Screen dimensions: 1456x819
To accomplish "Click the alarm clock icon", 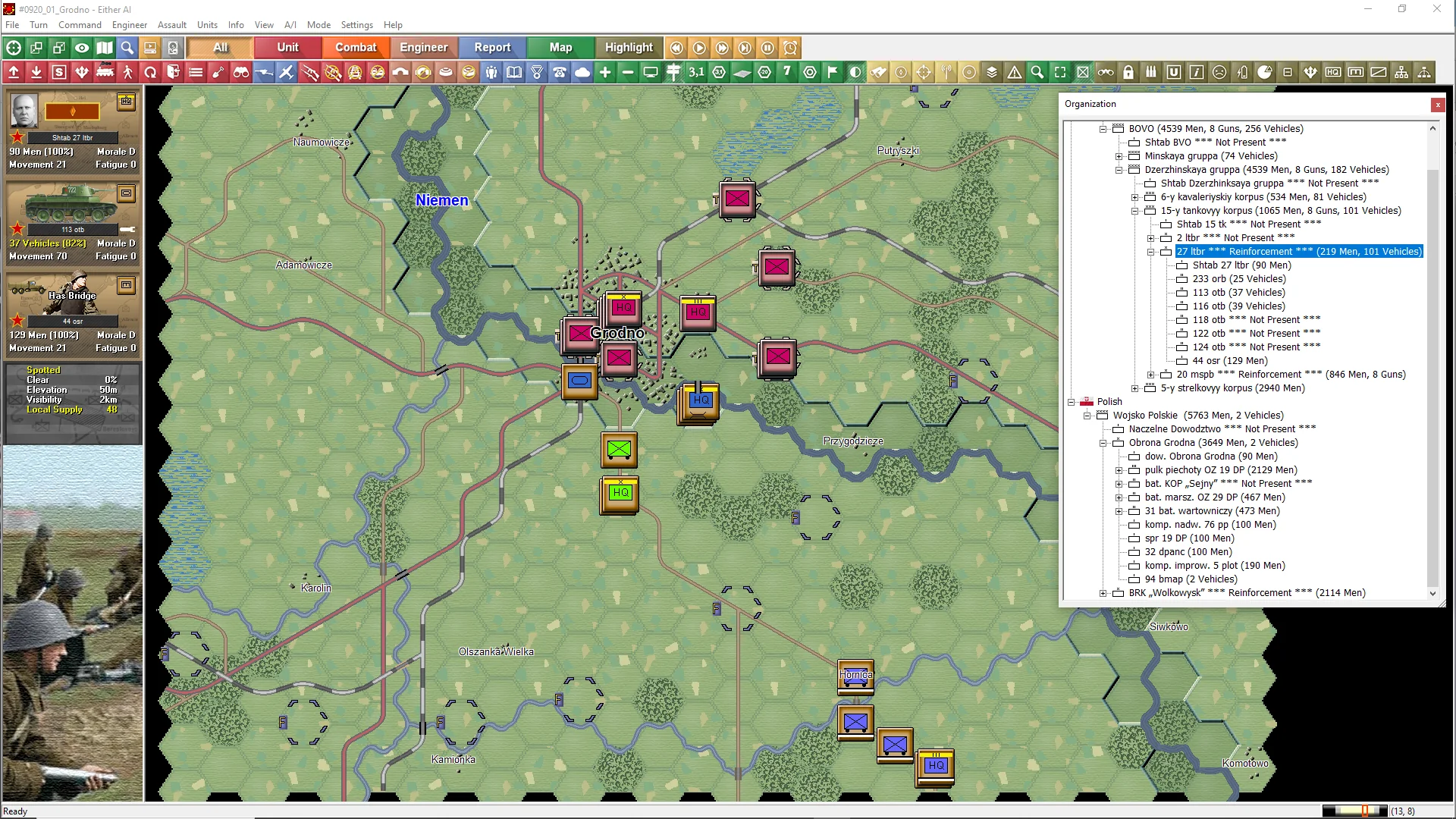I will (x=790, y=48).
